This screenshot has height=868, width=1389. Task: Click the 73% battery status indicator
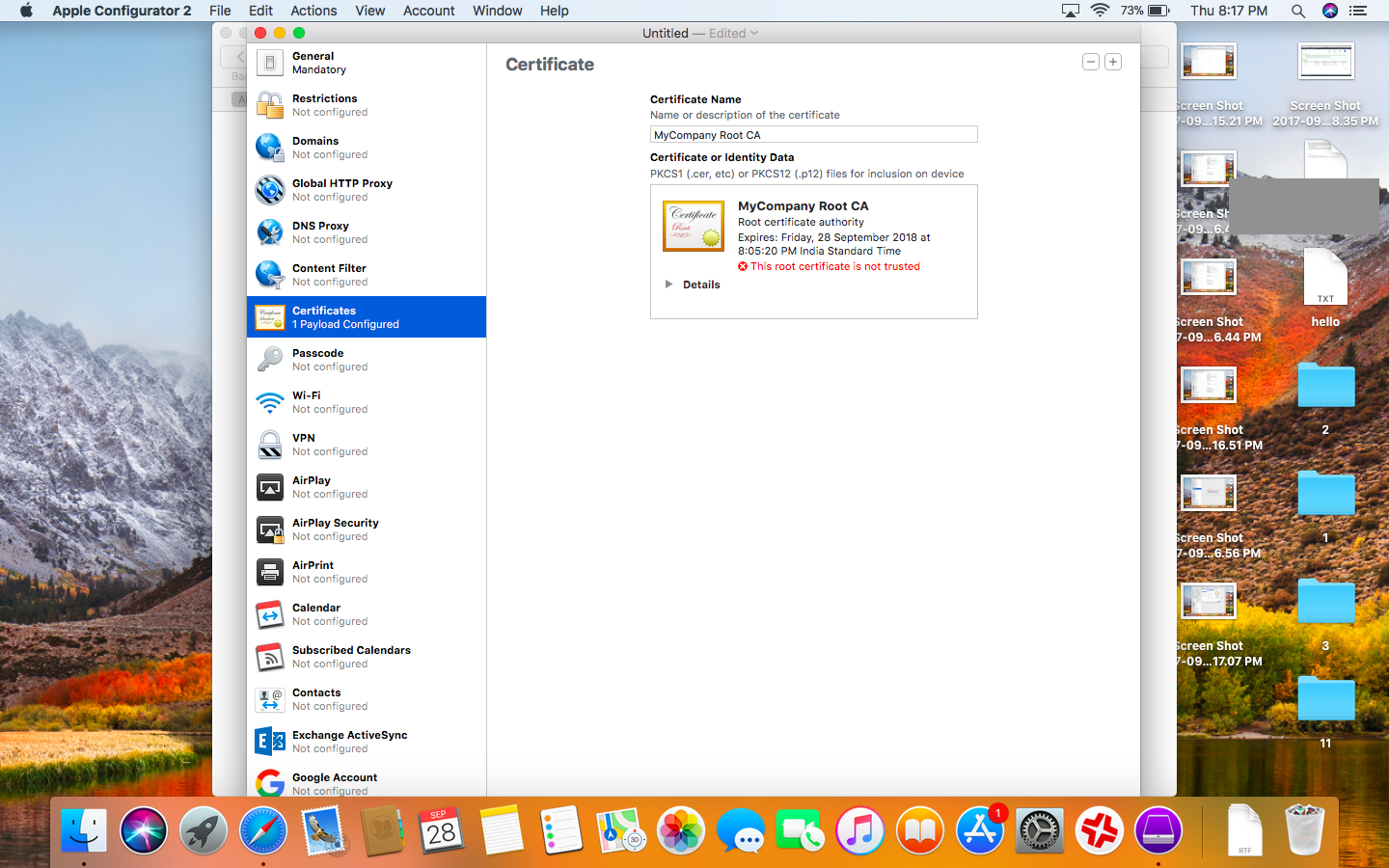click(1145, 11)
